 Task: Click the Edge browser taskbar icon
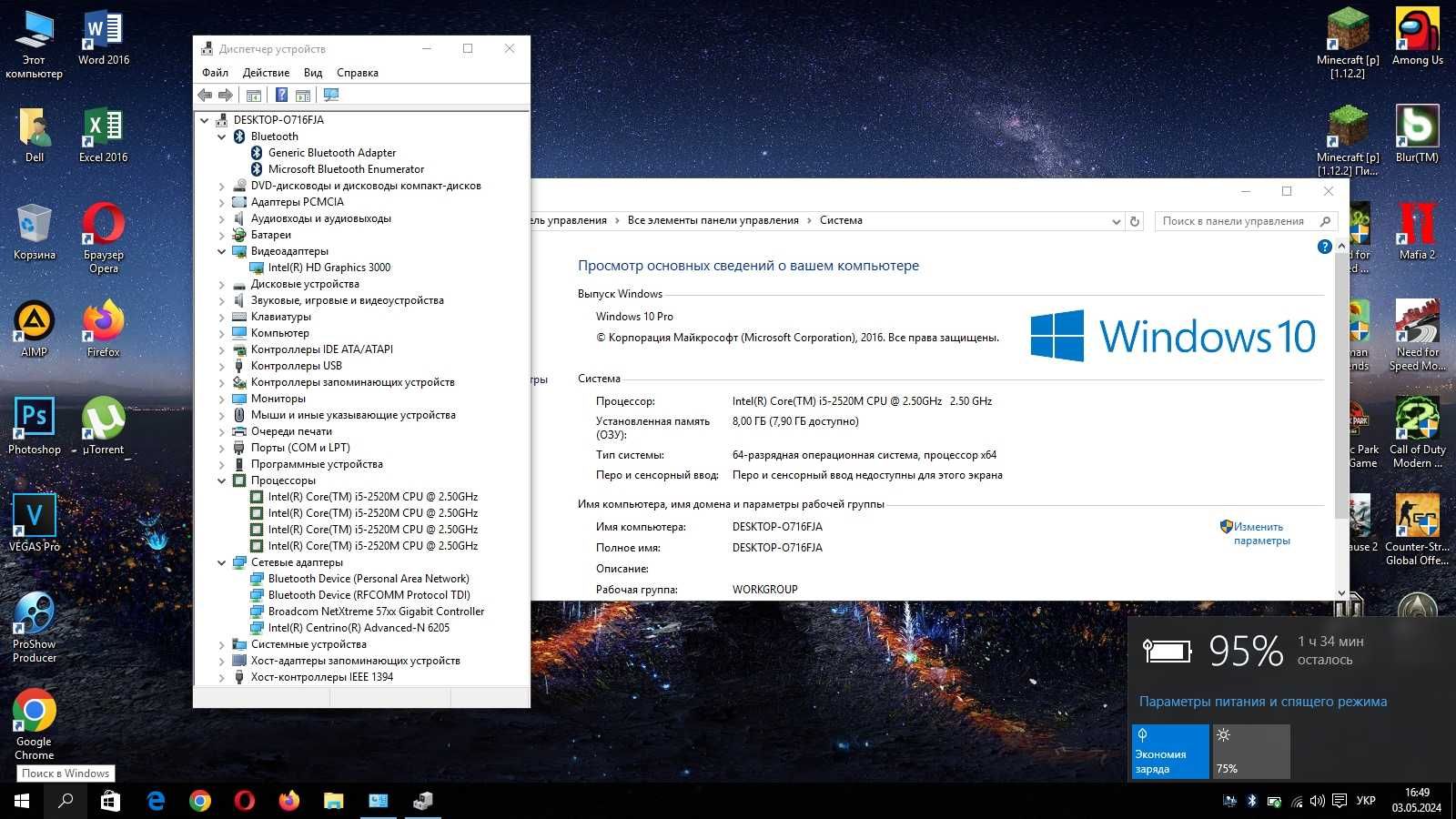[156, 801]
